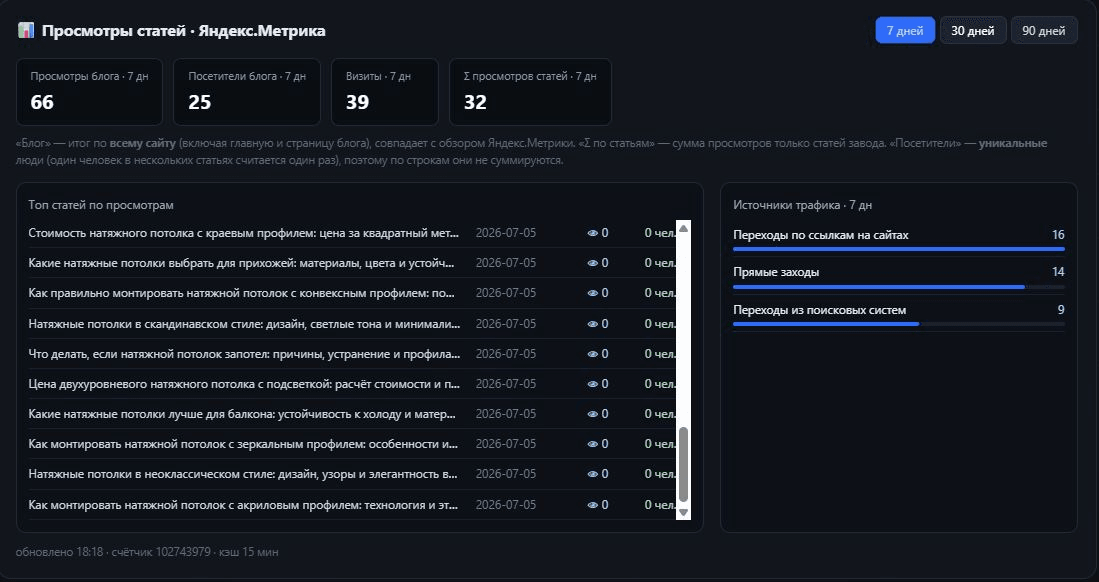This screenshot has height=582, width=1099.
Task: Open the article Что делать, если натяжной потолок запотел
Action: [245, 354]
